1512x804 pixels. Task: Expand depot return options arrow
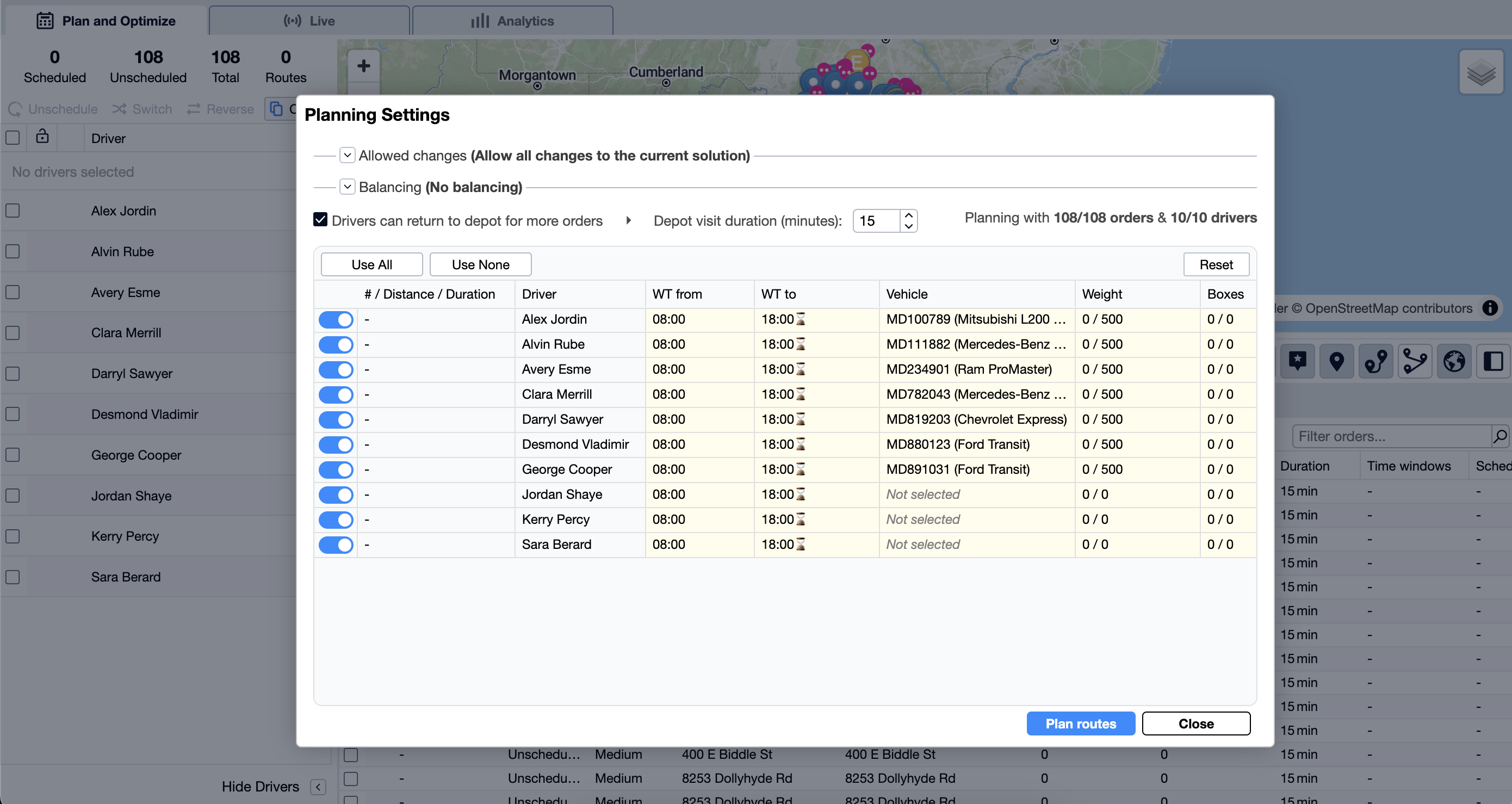pos(628,220)
